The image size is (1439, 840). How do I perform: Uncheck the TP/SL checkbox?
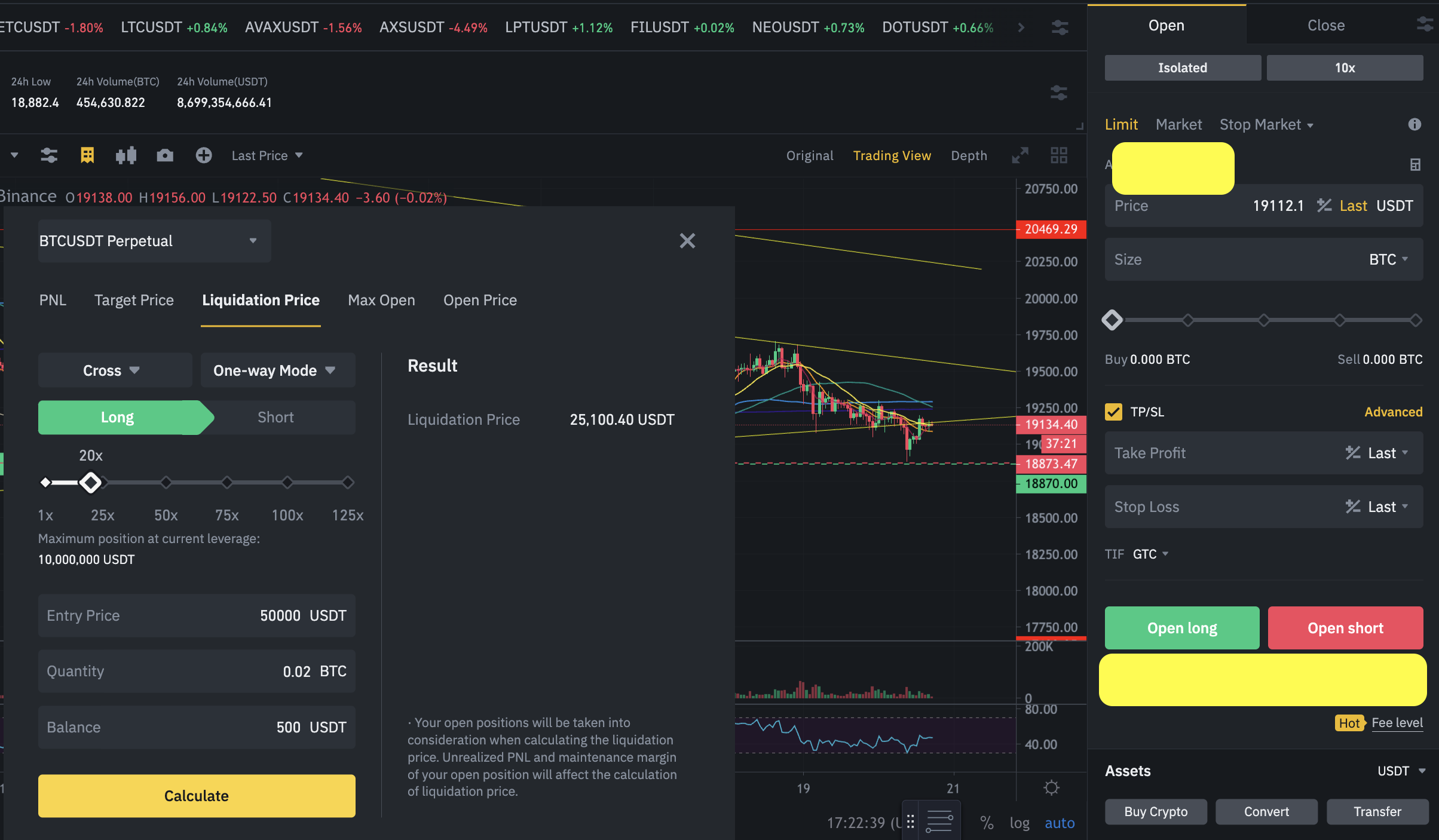(x=1113, y=412)
